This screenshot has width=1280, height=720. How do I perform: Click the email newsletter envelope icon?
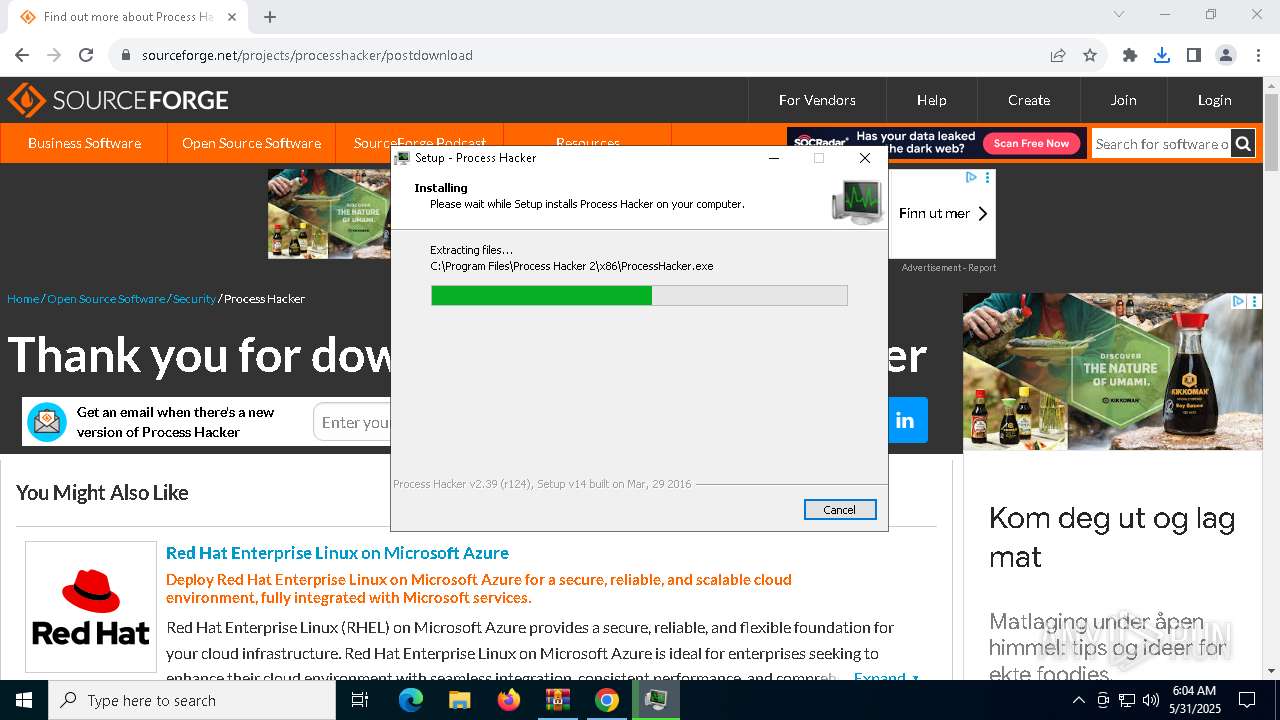tap(47, 422)
